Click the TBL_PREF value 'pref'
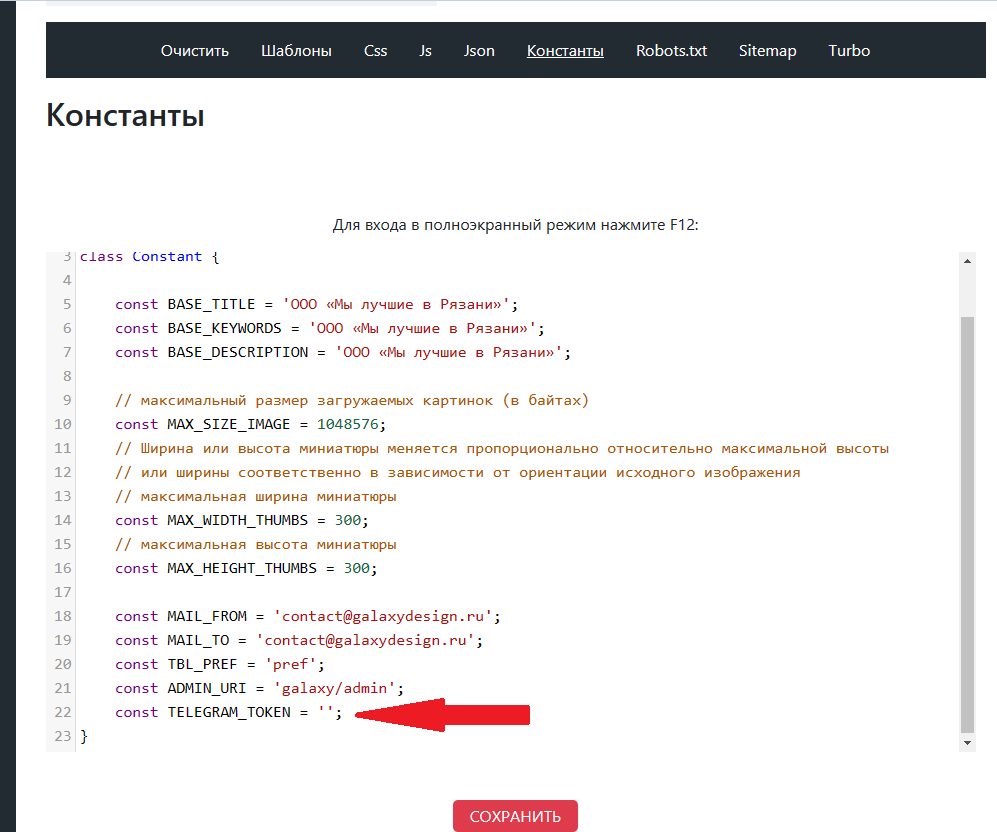997x832 pixels. [x=291, y=665]
